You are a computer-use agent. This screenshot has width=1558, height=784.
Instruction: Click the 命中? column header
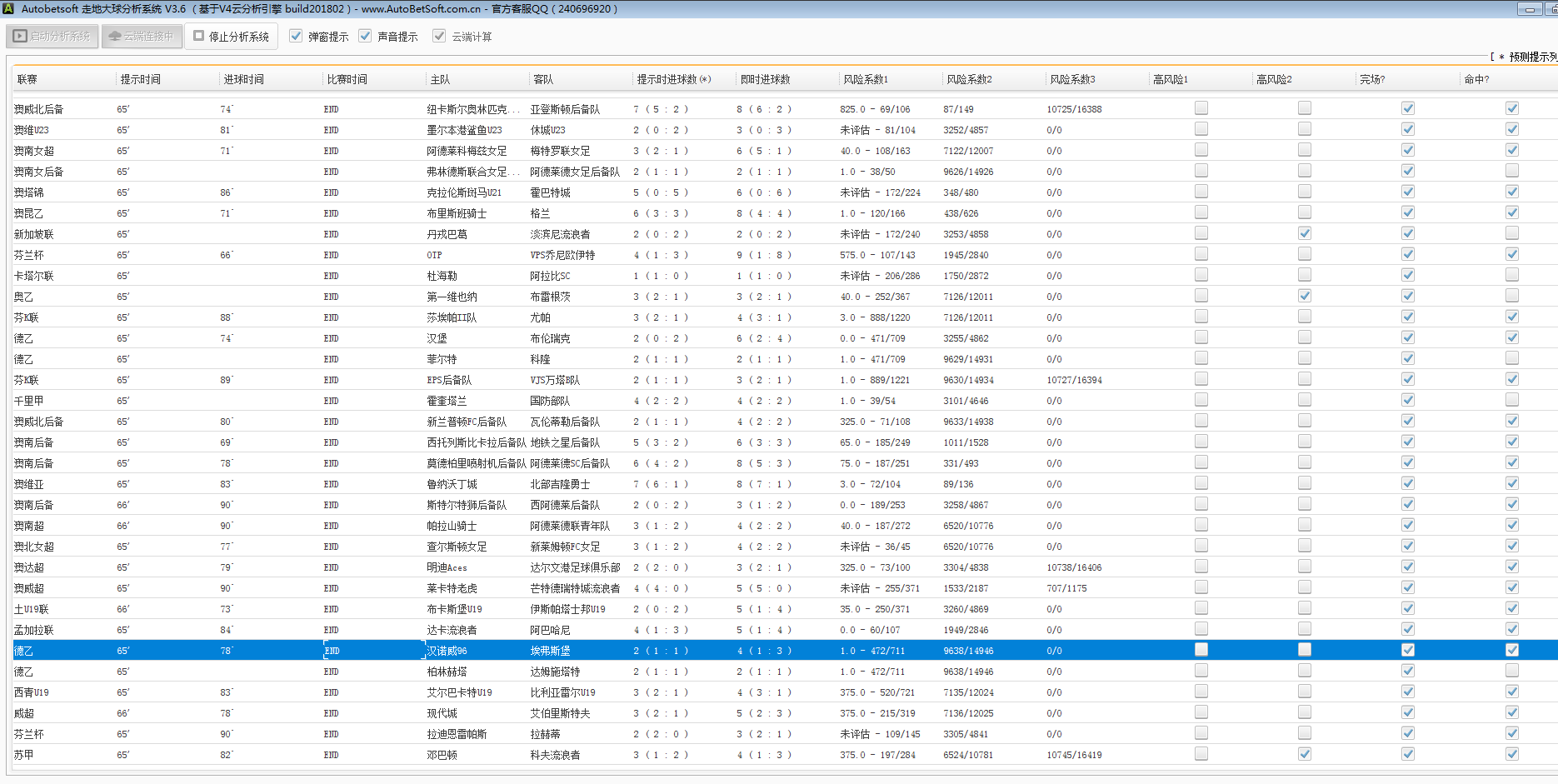click(1476, 79)
